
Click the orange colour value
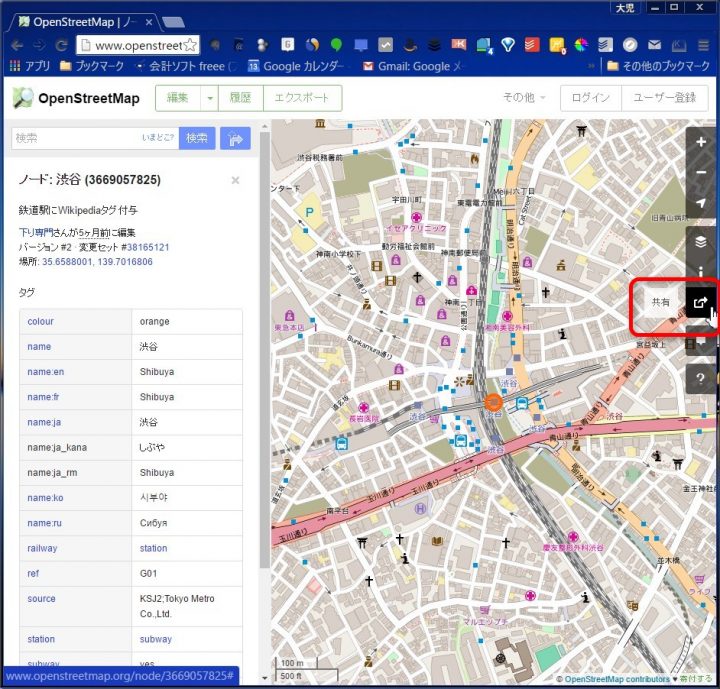(x=155, y=322)
